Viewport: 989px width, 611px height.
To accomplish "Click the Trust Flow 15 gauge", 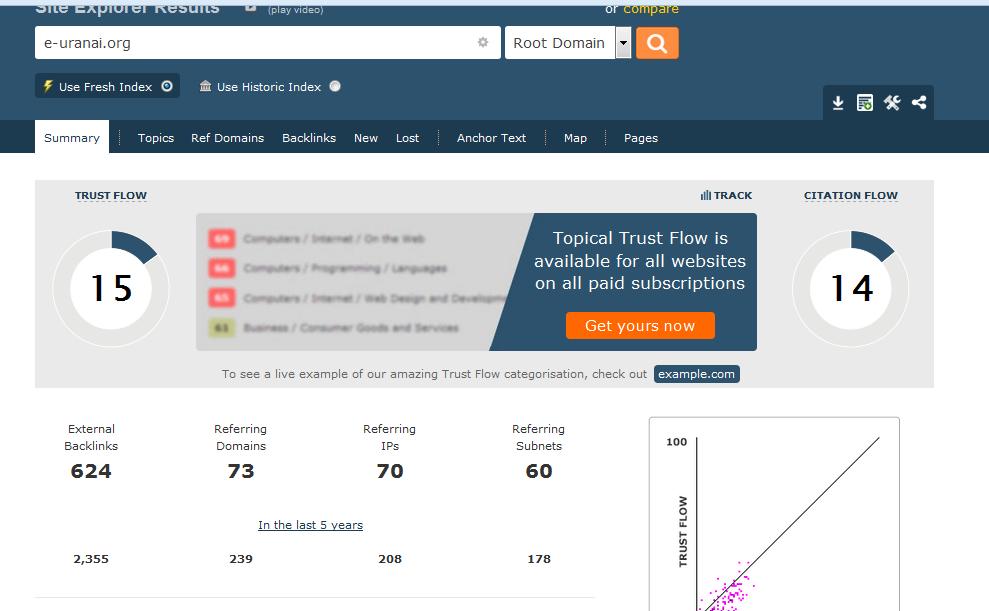I will coord(111,288).
